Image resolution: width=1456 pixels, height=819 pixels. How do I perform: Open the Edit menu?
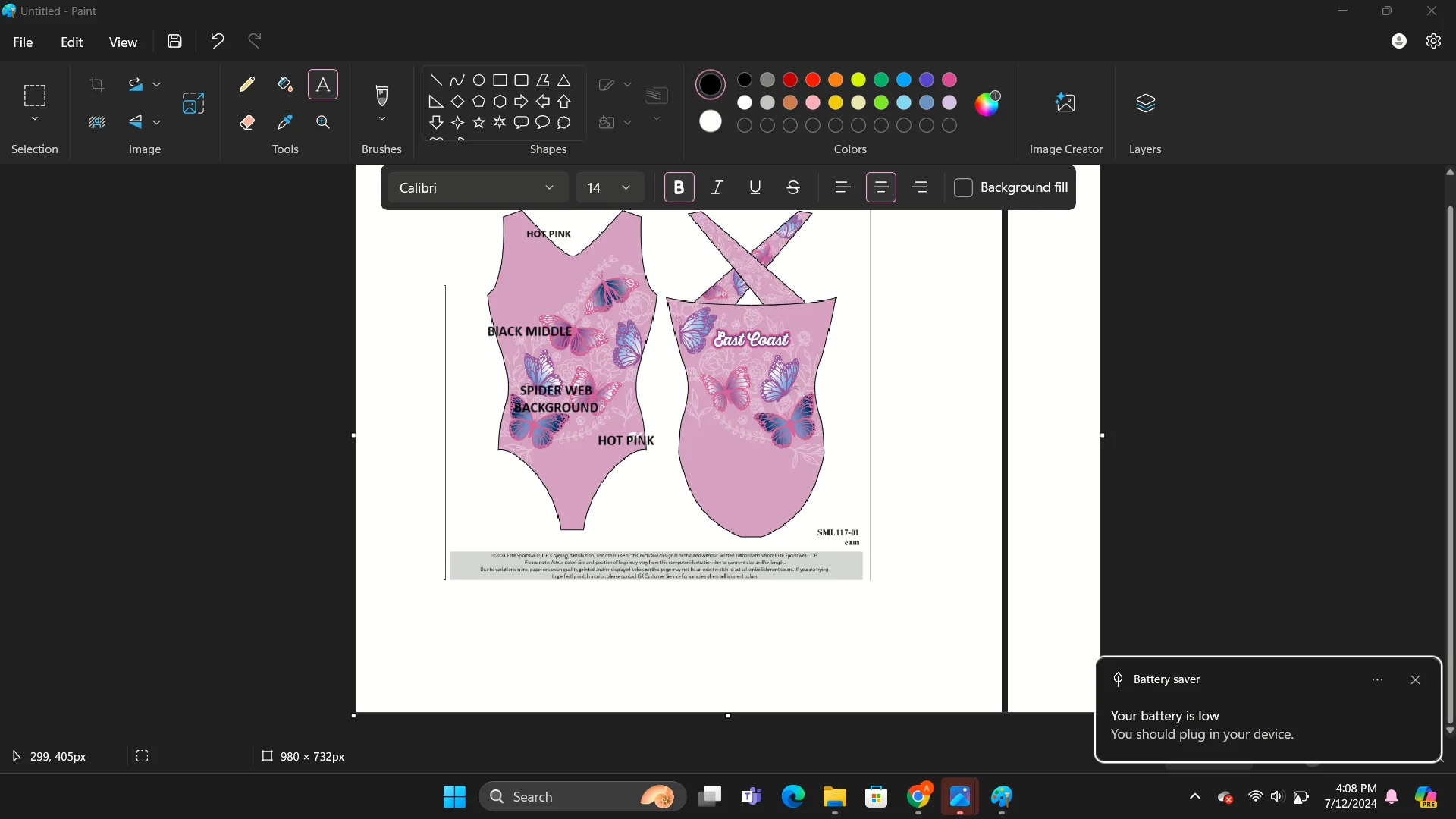click(x=72, y=42)
